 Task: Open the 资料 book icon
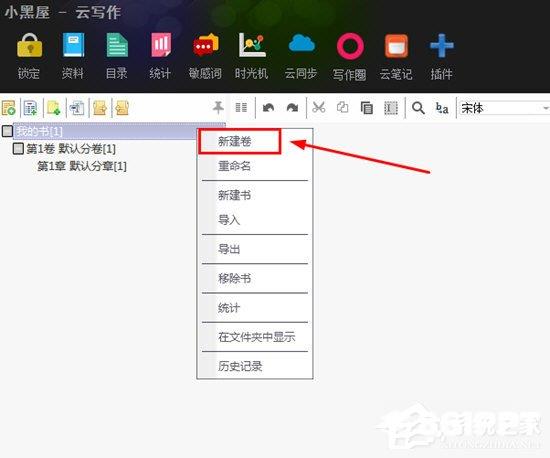(x=73, y=45)
